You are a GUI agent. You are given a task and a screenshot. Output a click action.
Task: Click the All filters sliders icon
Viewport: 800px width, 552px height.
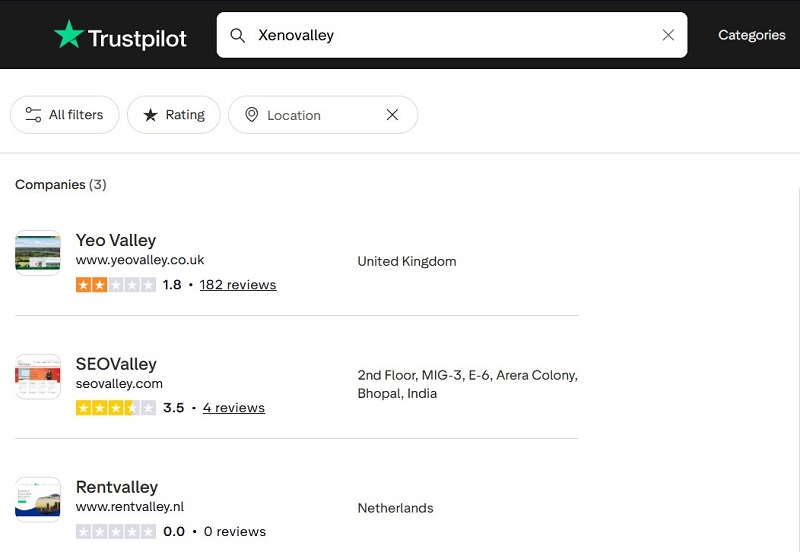tap(33, 115)
